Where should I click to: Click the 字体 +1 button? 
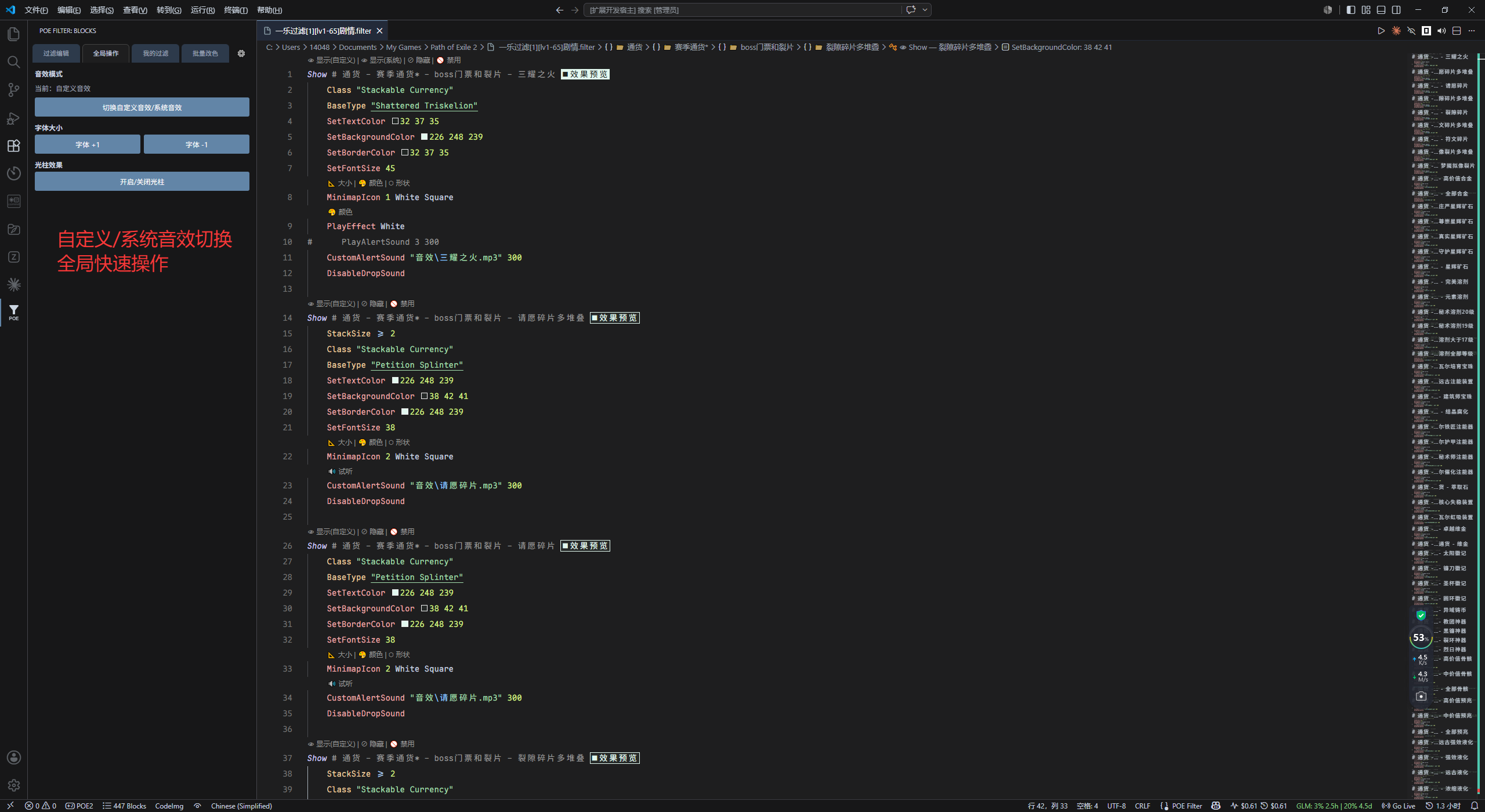pyautogui.click(x=88, y=144)
